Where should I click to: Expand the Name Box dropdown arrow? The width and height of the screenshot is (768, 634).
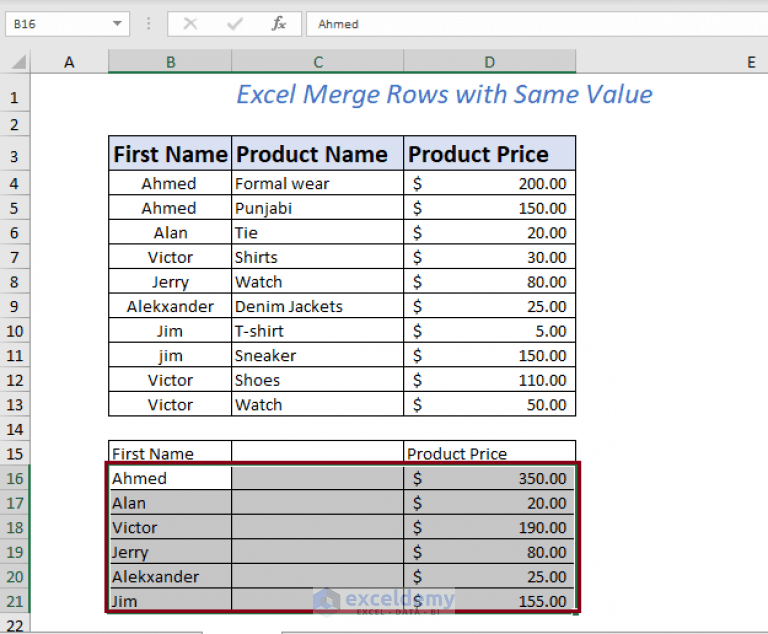tap(117, 24)
